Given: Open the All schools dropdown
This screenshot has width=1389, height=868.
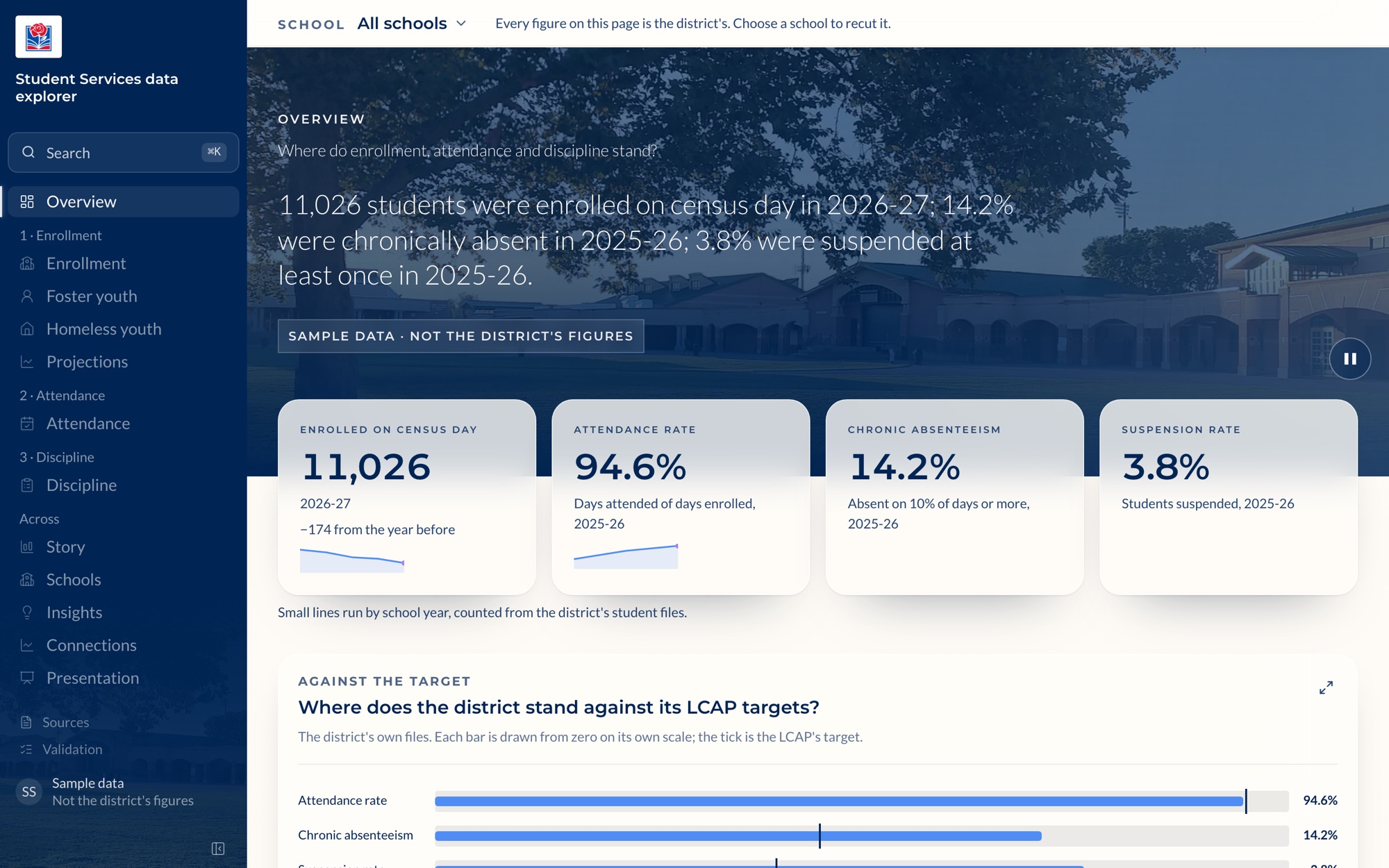Looking at the screenshot, I should (x=411, y=24).
